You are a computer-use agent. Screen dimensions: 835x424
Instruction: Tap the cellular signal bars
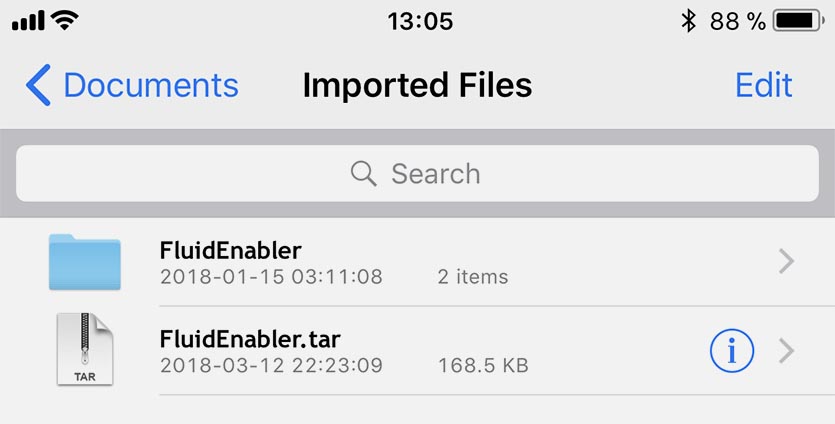[27, 21]
